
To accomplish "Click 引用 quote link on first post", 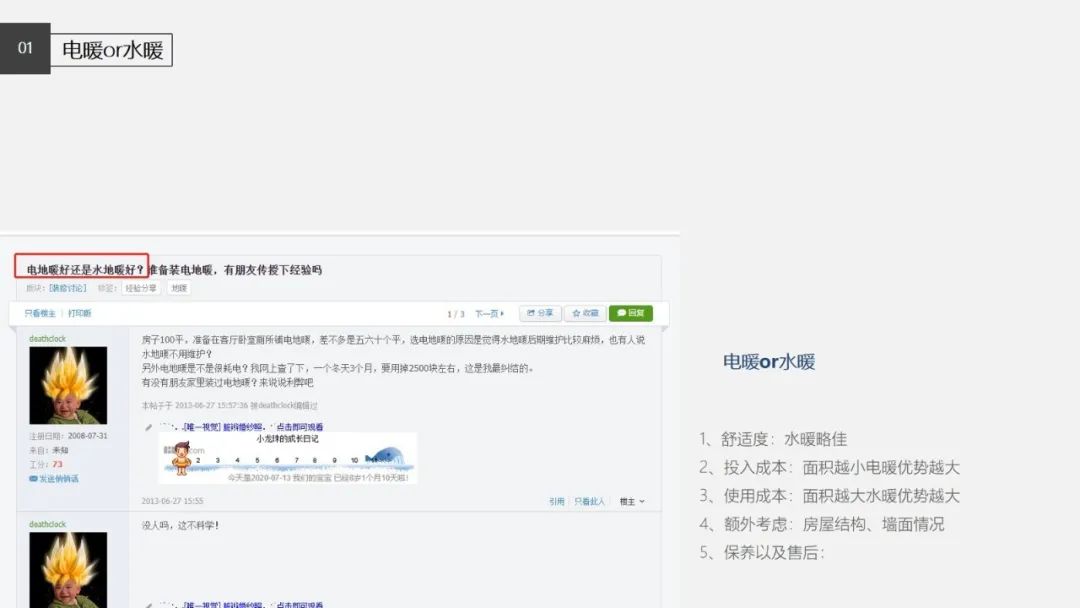I will (x=557, y=501).
